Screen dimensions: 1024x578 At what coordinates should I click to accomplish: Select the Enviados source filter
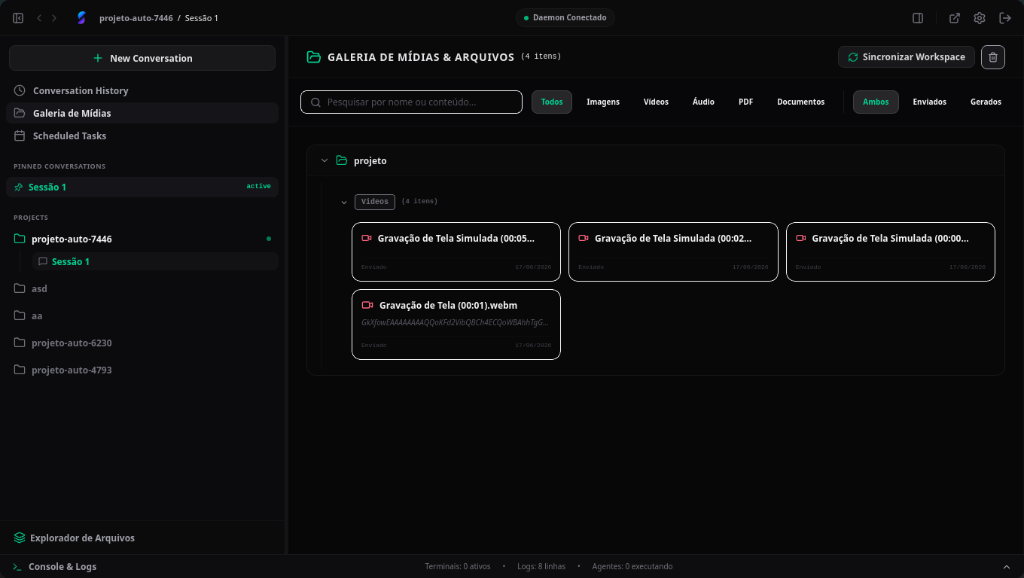pyautogui.click(x=929, y=102)
